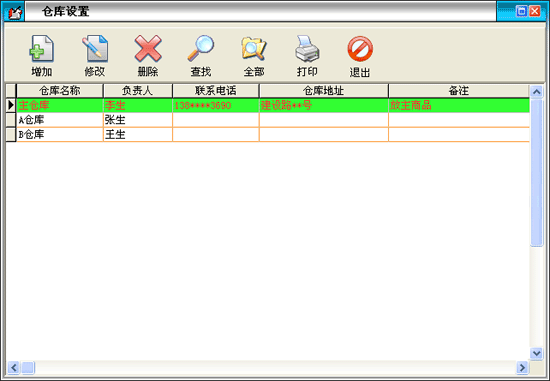Show all records with 全部 folder icon
Viewport: 550px width, 381px height.
tap(254, 49)
